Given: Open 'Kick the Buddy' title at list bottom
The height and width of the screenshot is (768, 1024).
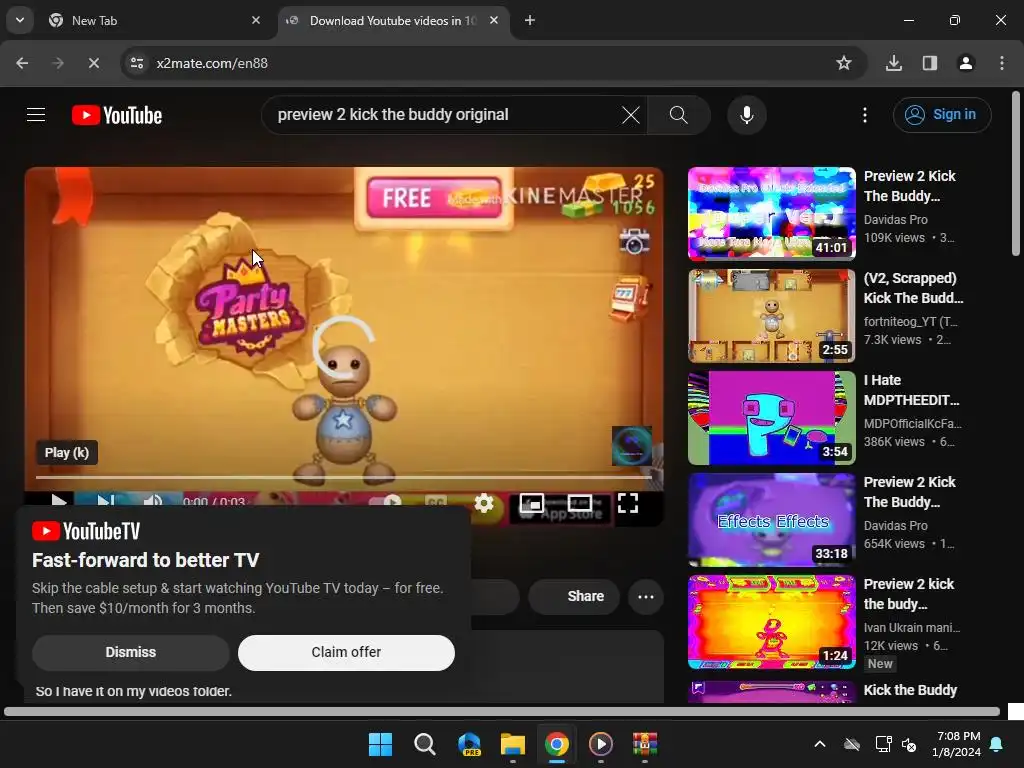Looking at the screenshot, I should pos(910,690).
